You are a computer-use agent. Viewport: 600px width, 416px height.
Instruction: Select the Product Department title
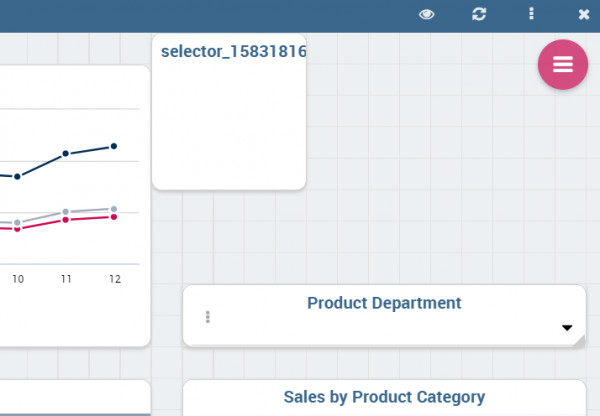coord(384,303)
